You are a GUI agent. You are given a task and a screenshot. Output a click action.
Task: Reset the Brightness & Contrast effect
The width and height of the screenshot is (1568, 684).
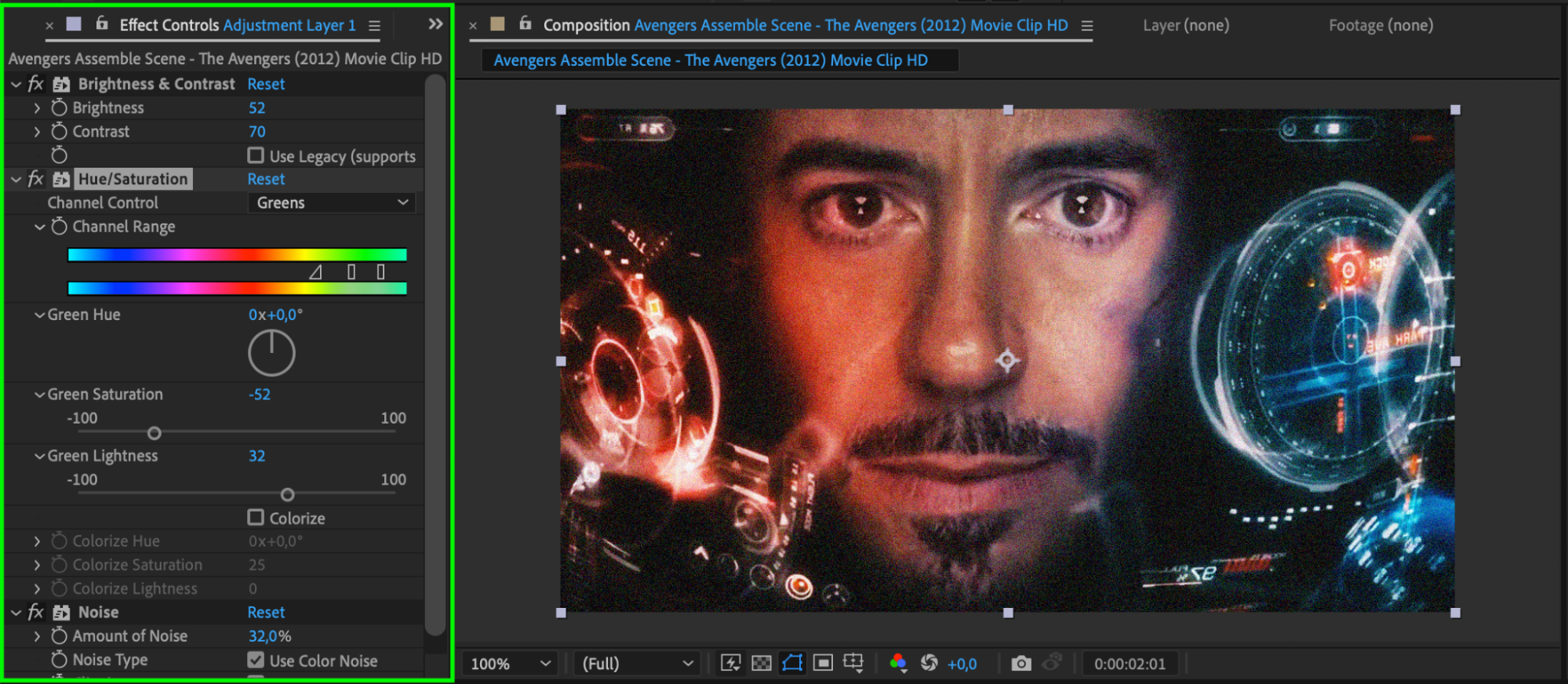[266, 84]
